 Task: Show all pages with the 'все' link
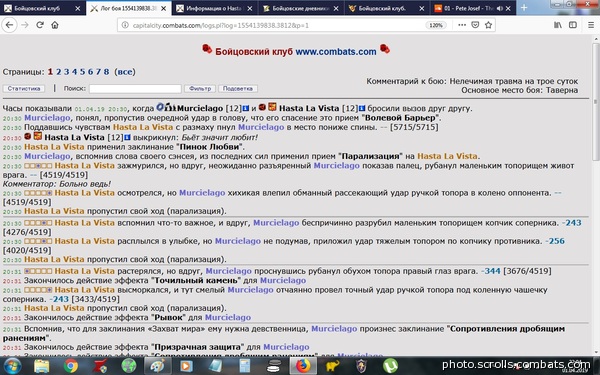point(125,72)
